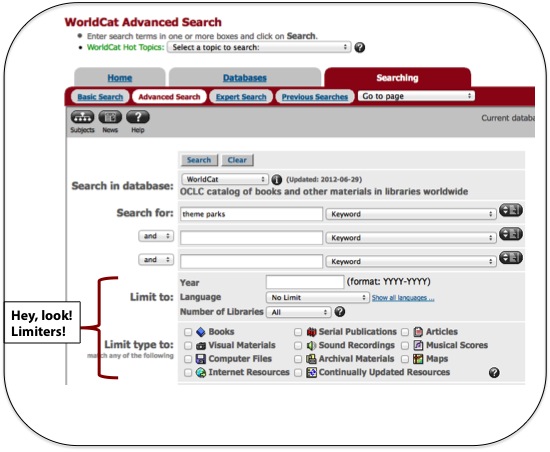
Task: Check the Books checkbox
Action: click(x=188, y=332)
